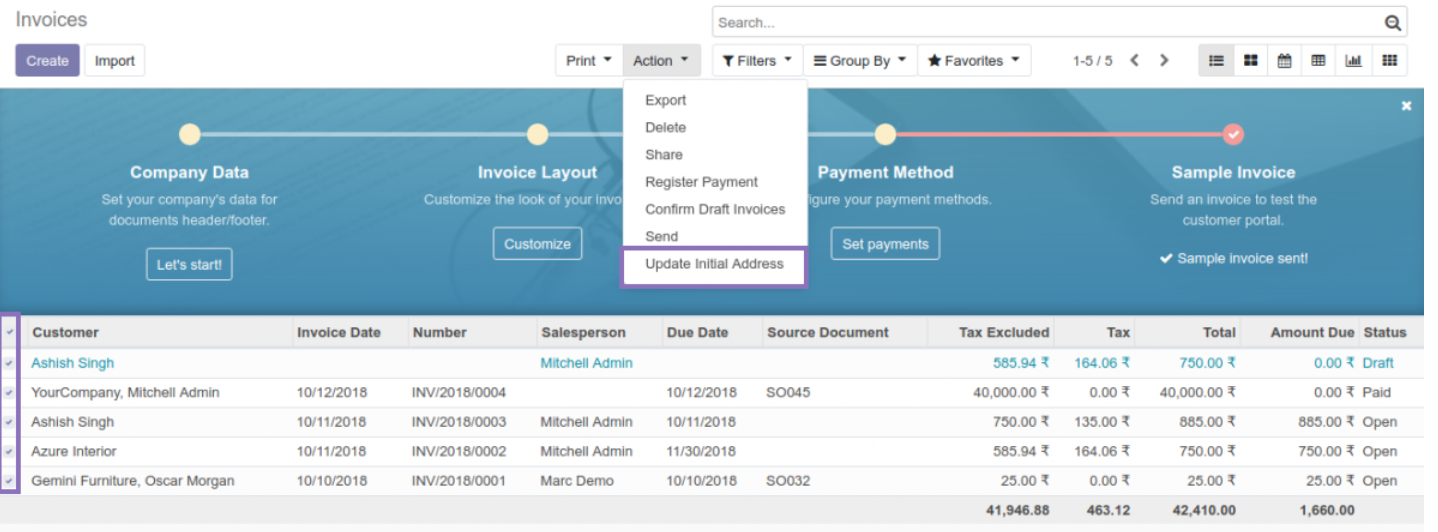Screen dimensions: 1438x532
Task: Toggle the select-all header checkbox
Action: (10, 333)
